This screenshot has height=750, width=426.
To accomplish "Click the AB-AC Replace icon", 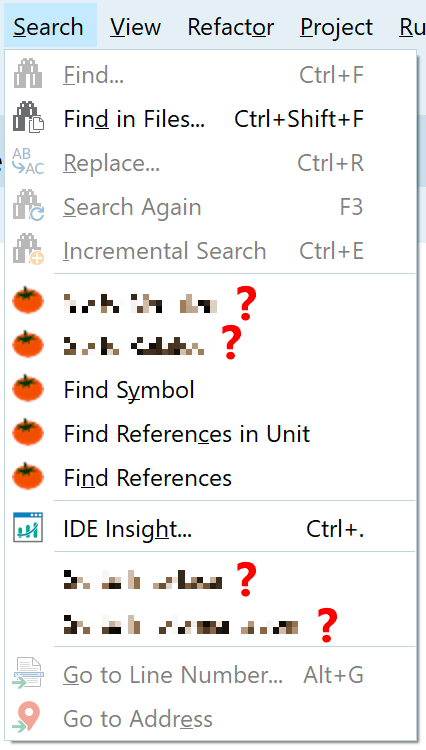I will (28, 162).
